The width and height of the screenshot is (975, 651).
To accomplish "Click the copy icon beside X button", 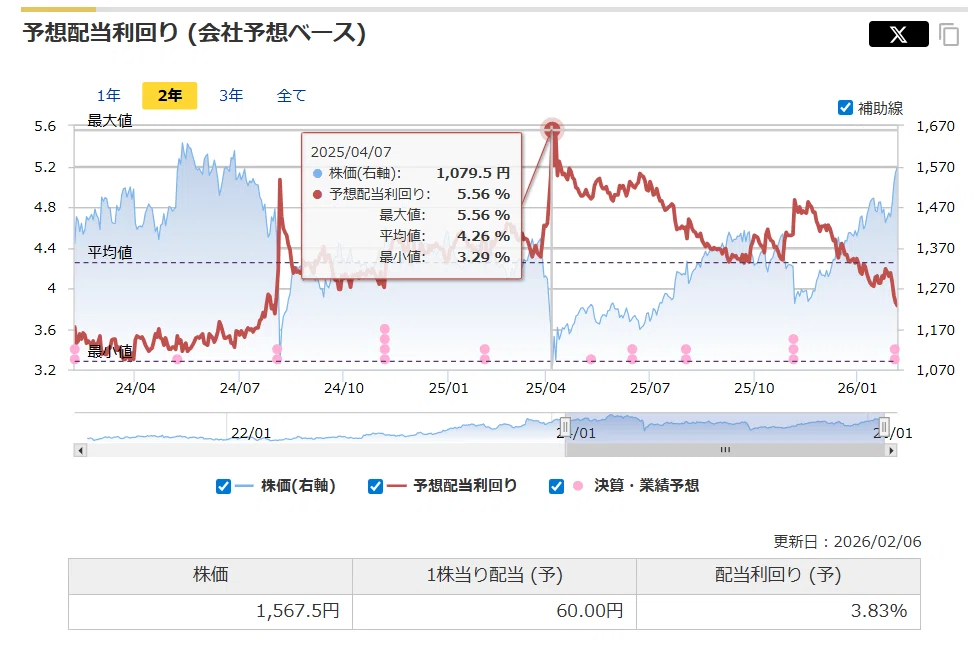I will 949,34.
